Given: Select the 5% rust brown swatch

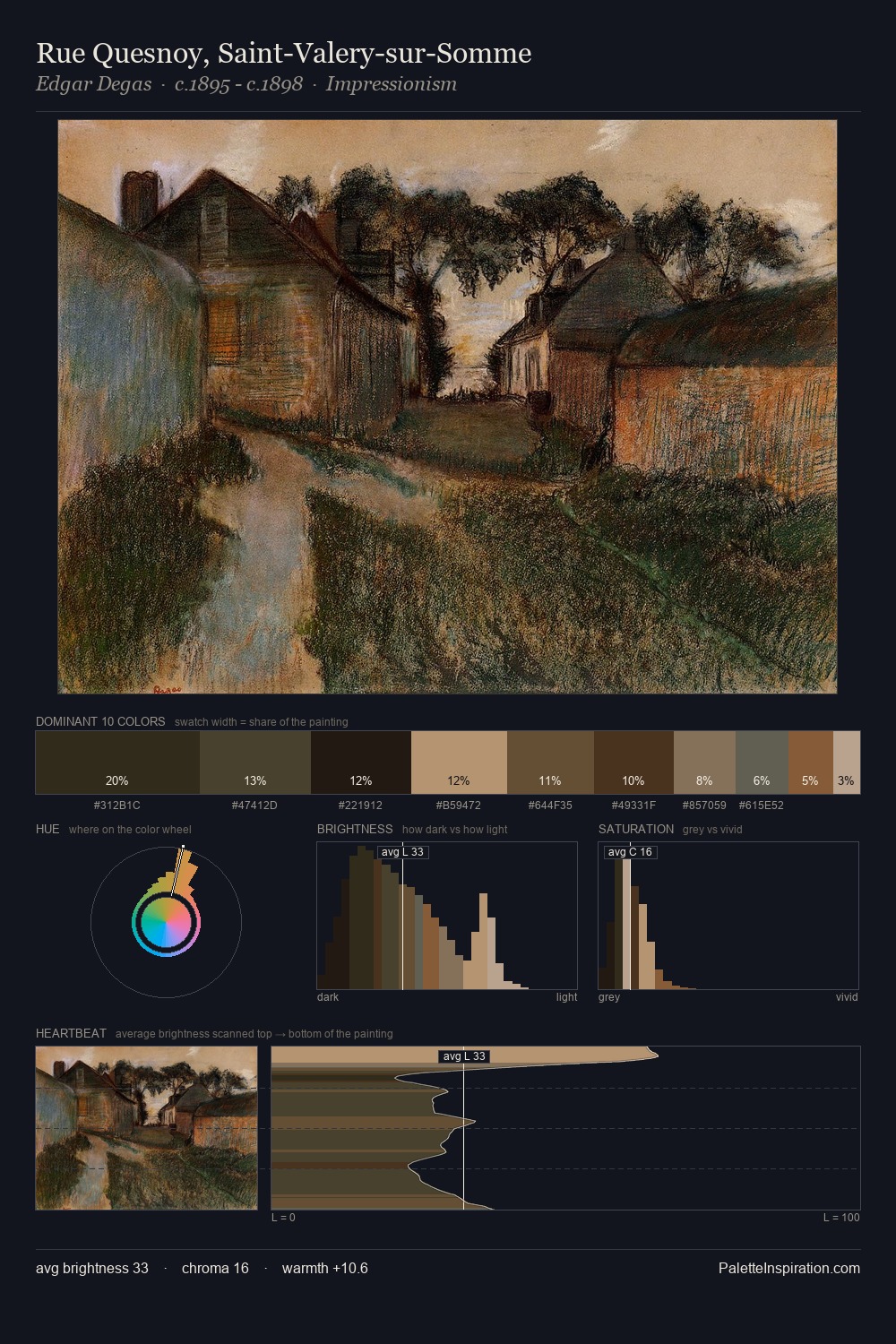Looking at the screenshot, I should tap(811, 762).
